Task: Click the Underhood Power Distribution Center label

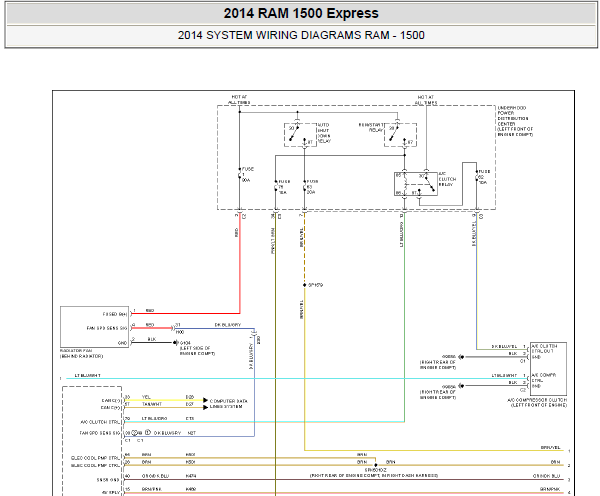Action: (x=515, y=121)
